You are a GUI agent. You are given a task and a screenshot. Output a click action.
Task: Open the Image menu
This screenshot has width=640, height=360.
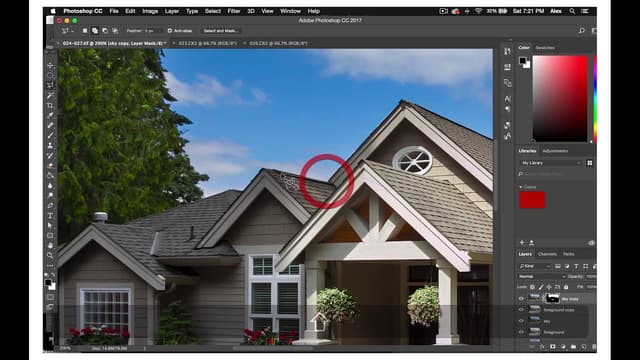point(150,11)
